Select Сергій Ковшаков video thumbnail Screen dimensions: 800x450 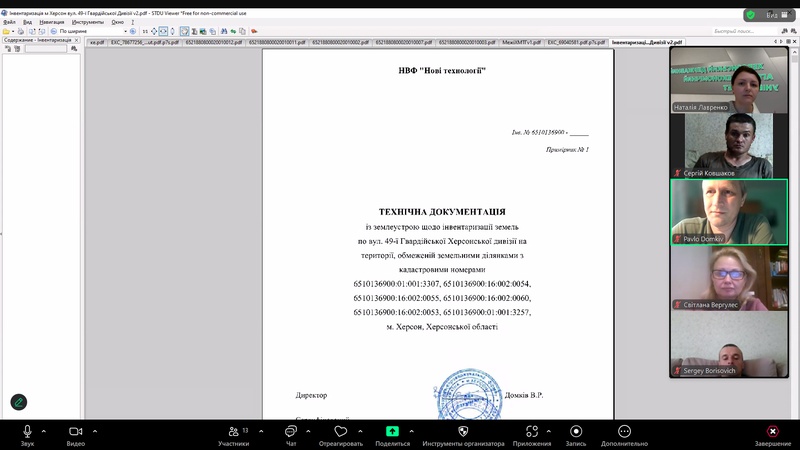[729, 145]
